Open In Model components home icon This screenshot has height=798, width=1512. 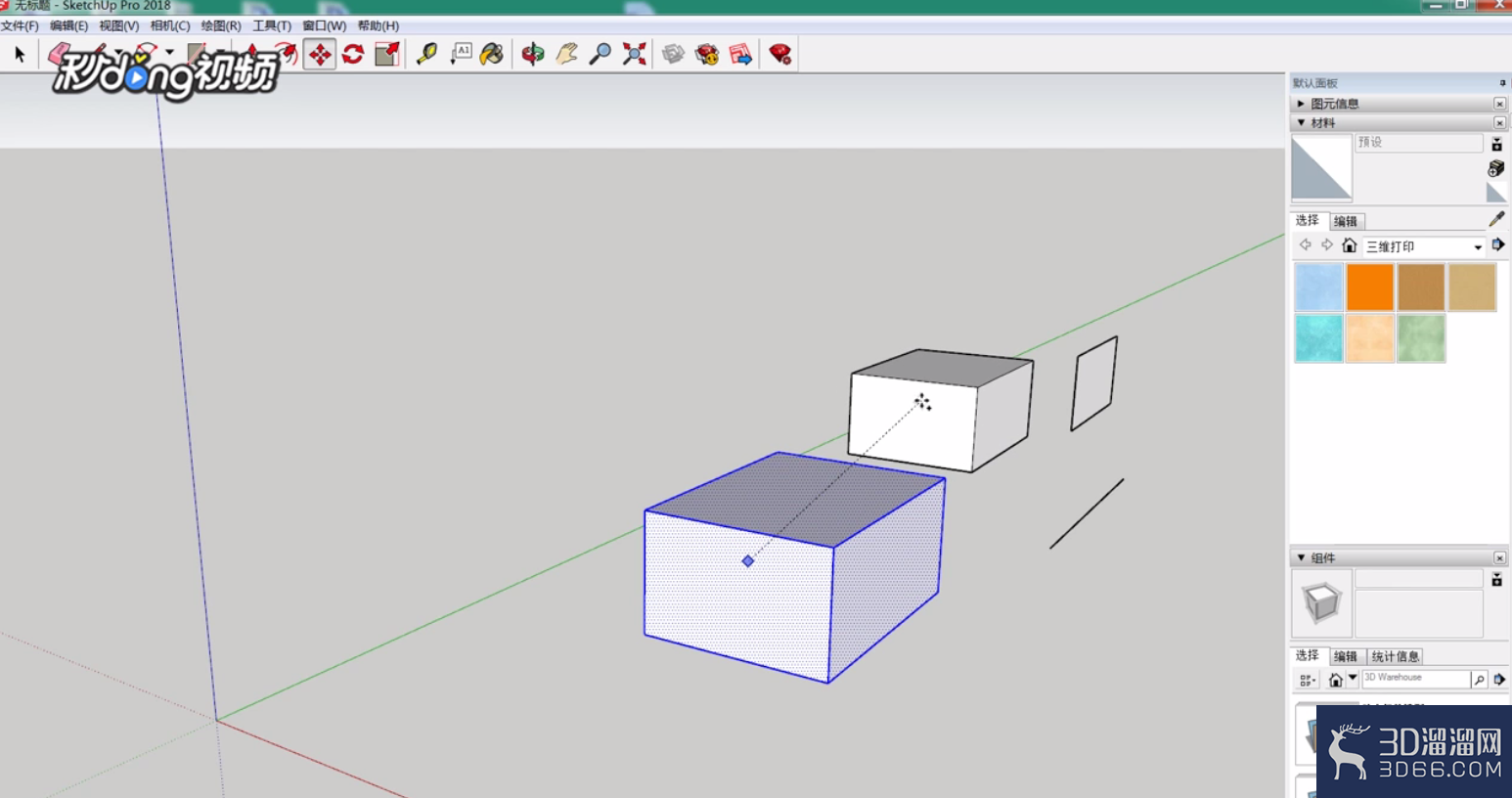[1336, 680]
